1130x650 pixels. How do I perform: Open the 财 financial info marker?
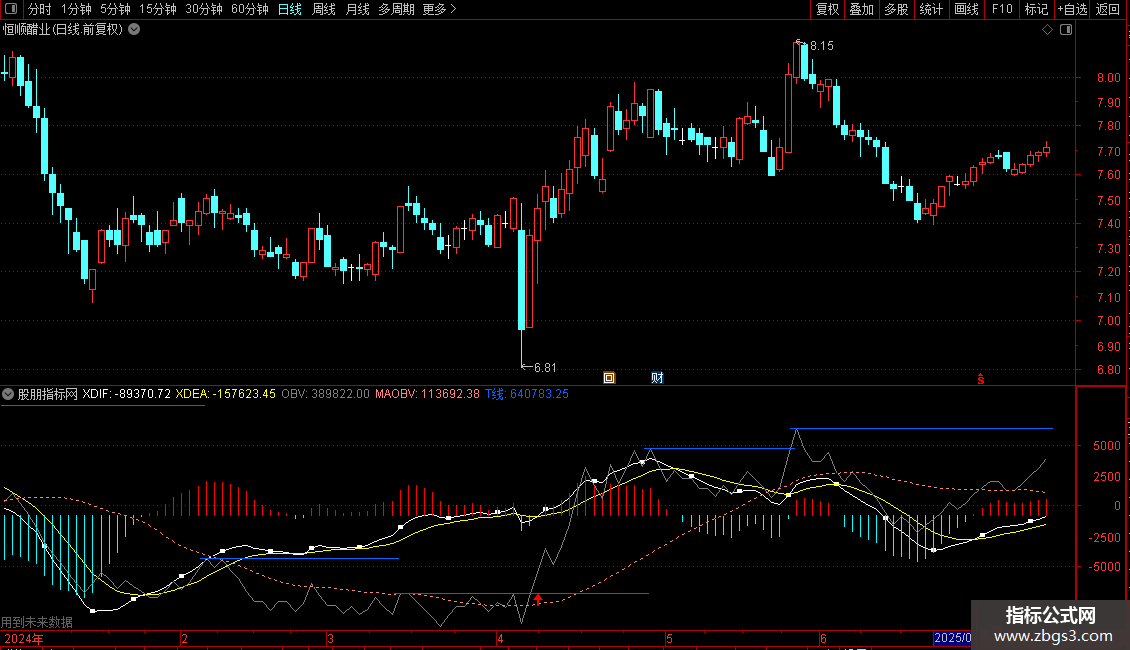pyautogui.click(x=657, y=378)
